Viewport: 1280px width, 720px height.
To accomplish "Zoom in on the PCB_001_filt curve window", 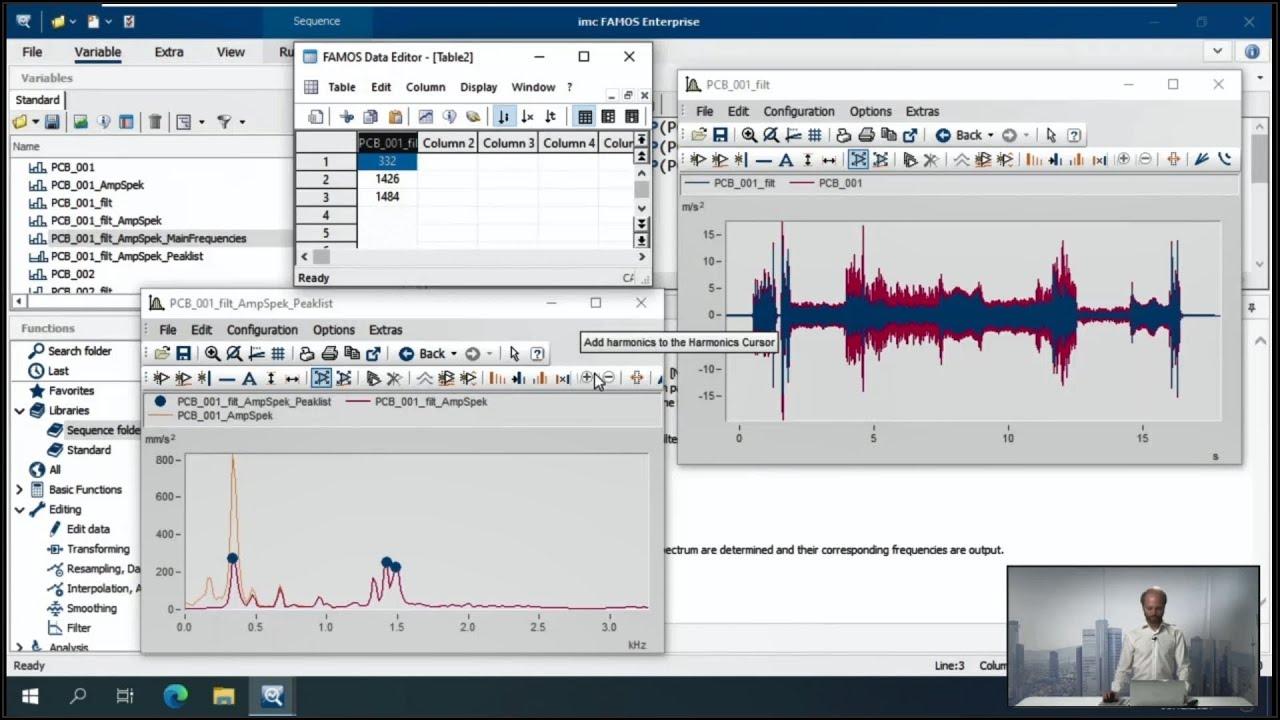I will [749, 135].
